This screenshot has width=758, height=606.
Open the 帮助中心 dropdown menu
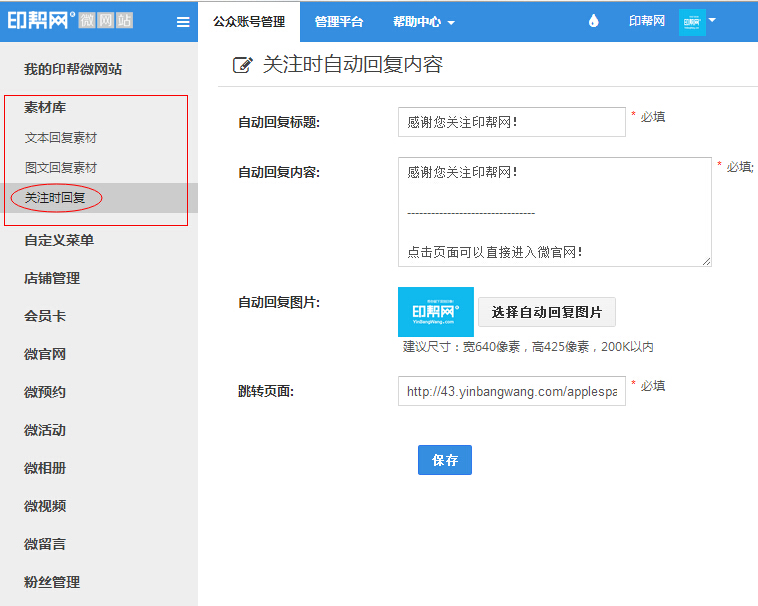point(424,21)
